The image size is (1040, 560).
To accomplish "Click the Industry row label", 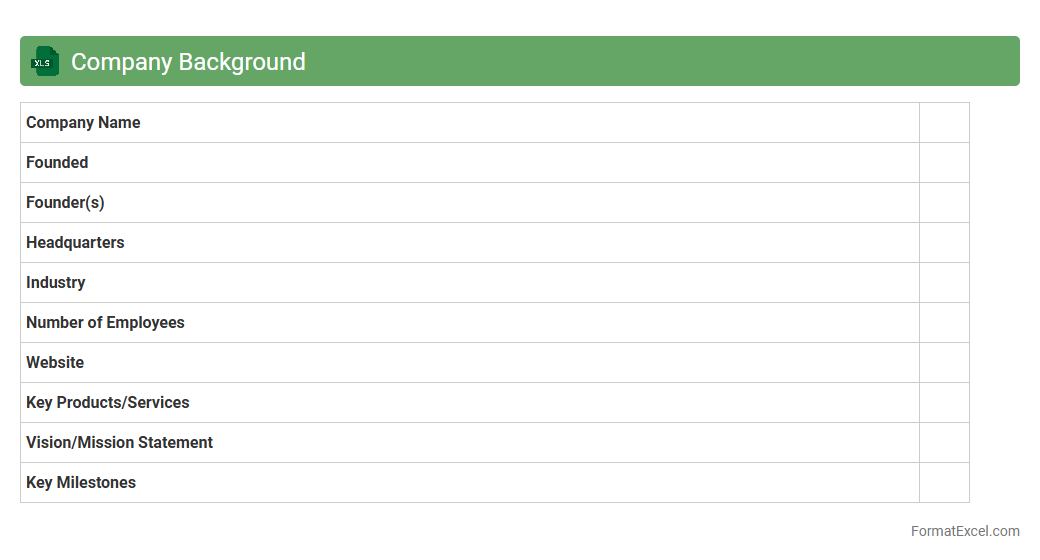I will coord(56,283).
